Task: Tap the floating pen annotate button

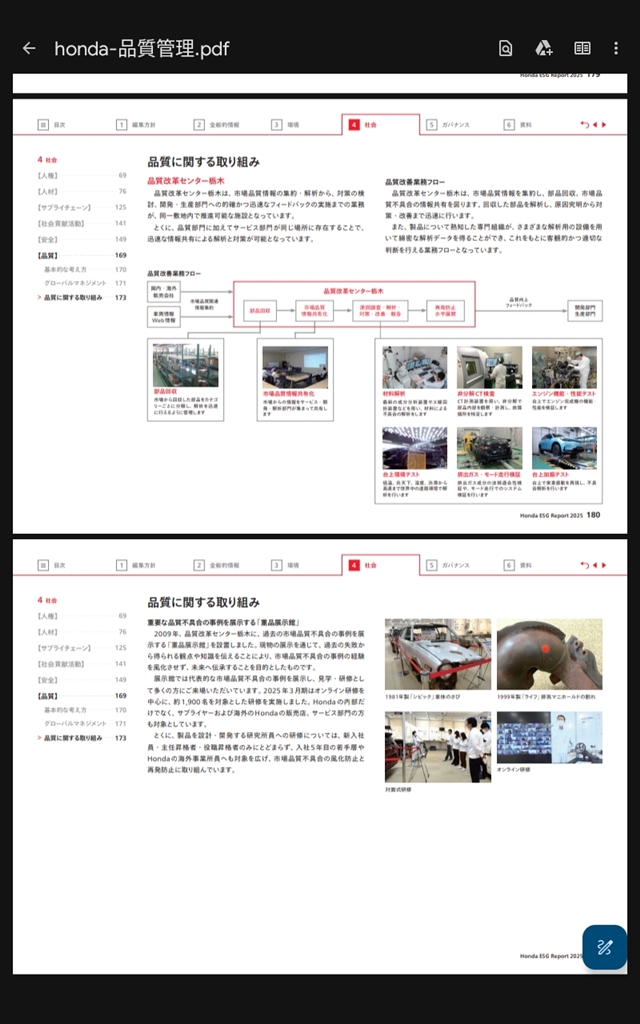Action: (604, 947)
